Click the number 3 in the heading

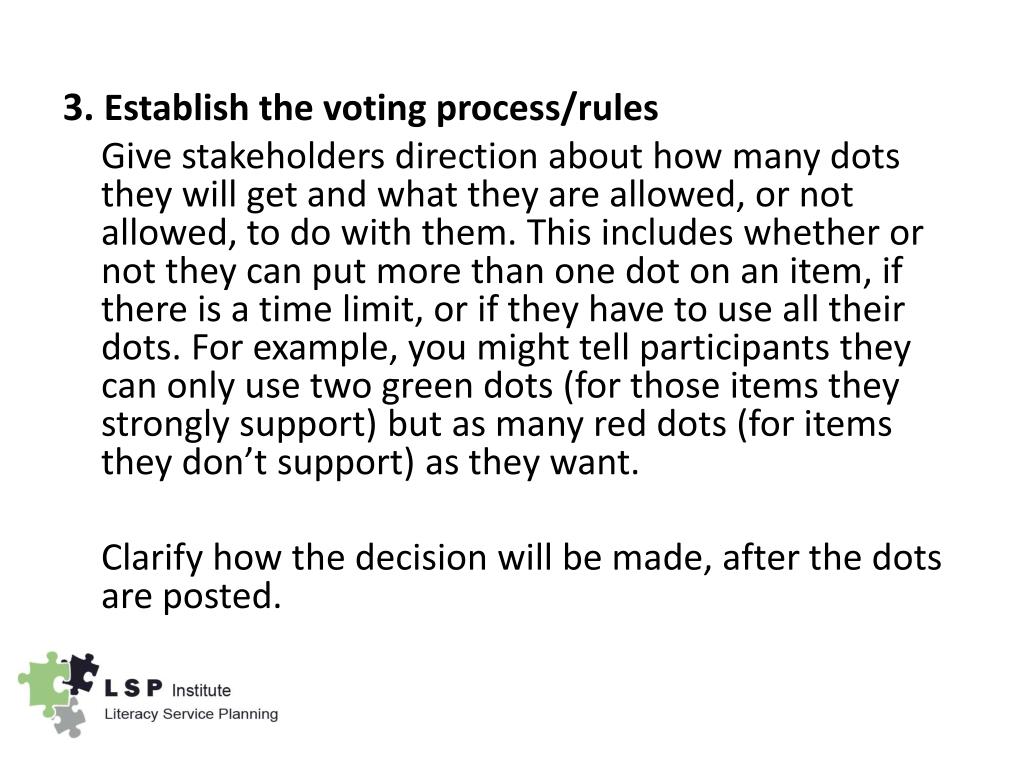(x=75, y=108)
